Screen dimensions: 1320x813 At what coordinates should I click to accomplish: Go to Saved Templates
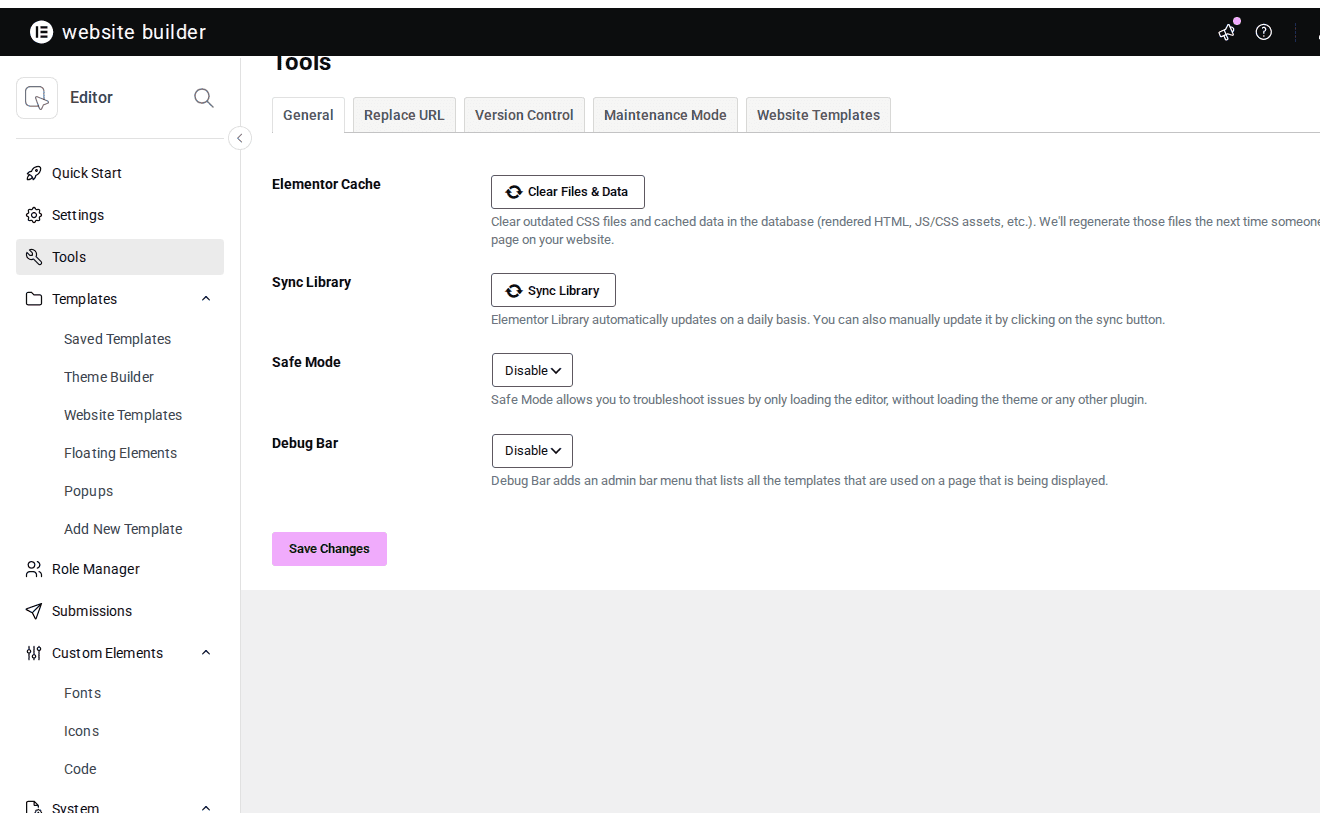[x=117, y=339]
